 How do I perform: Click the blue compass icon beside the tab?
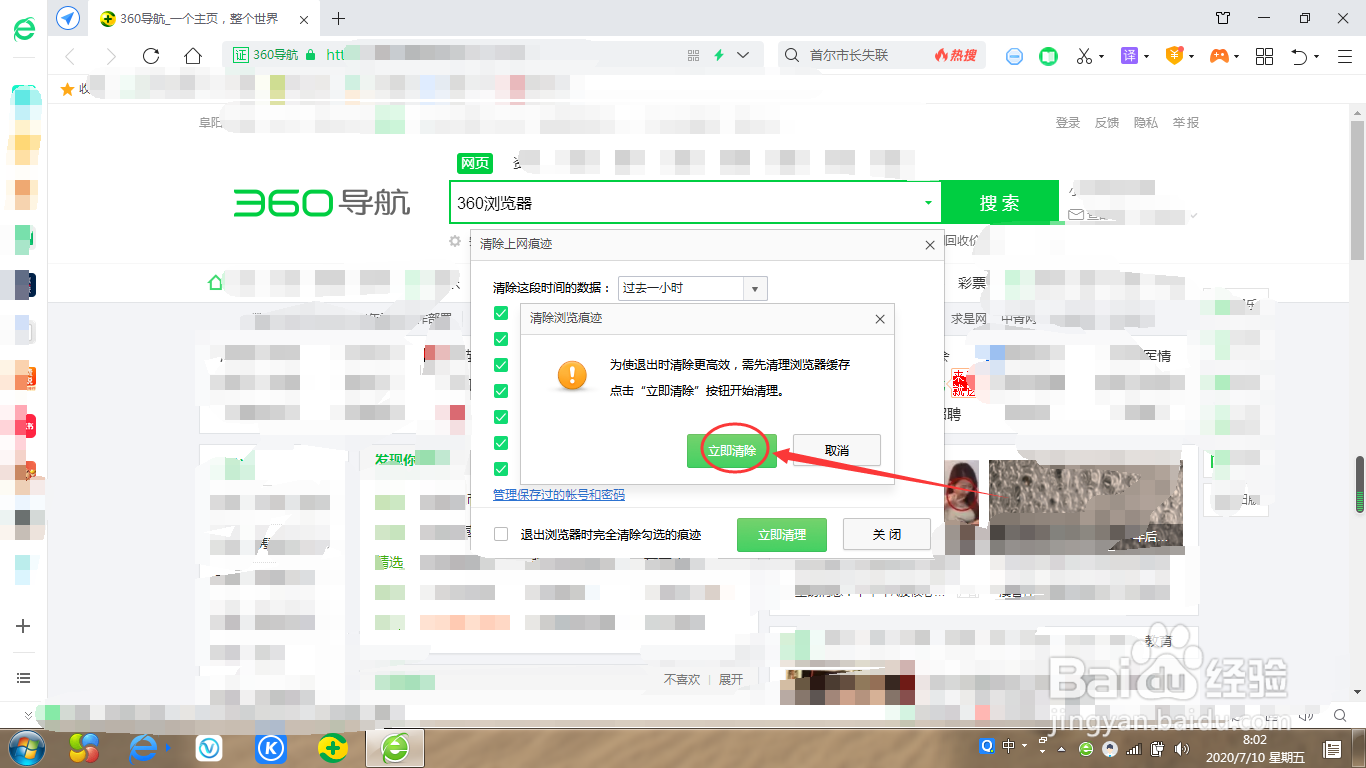coord(68,18)
